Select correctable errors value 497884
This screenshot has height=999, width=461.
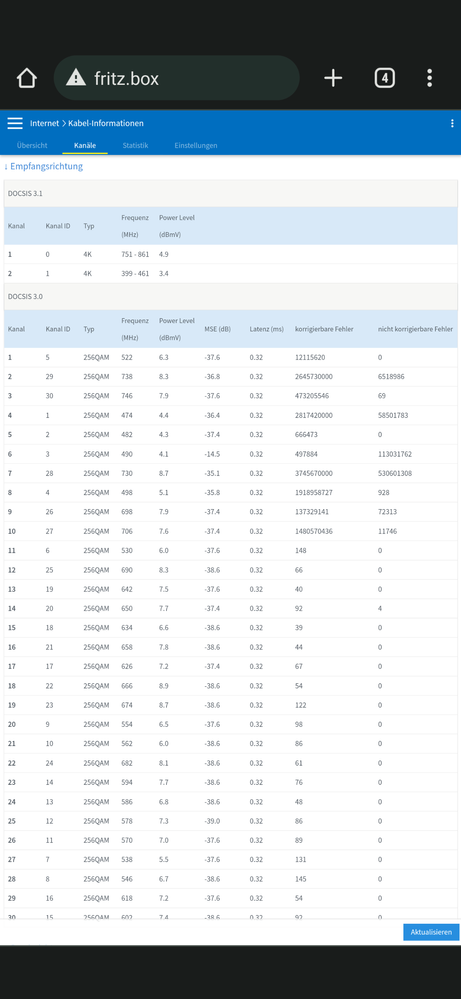click(x=307, y=454)
